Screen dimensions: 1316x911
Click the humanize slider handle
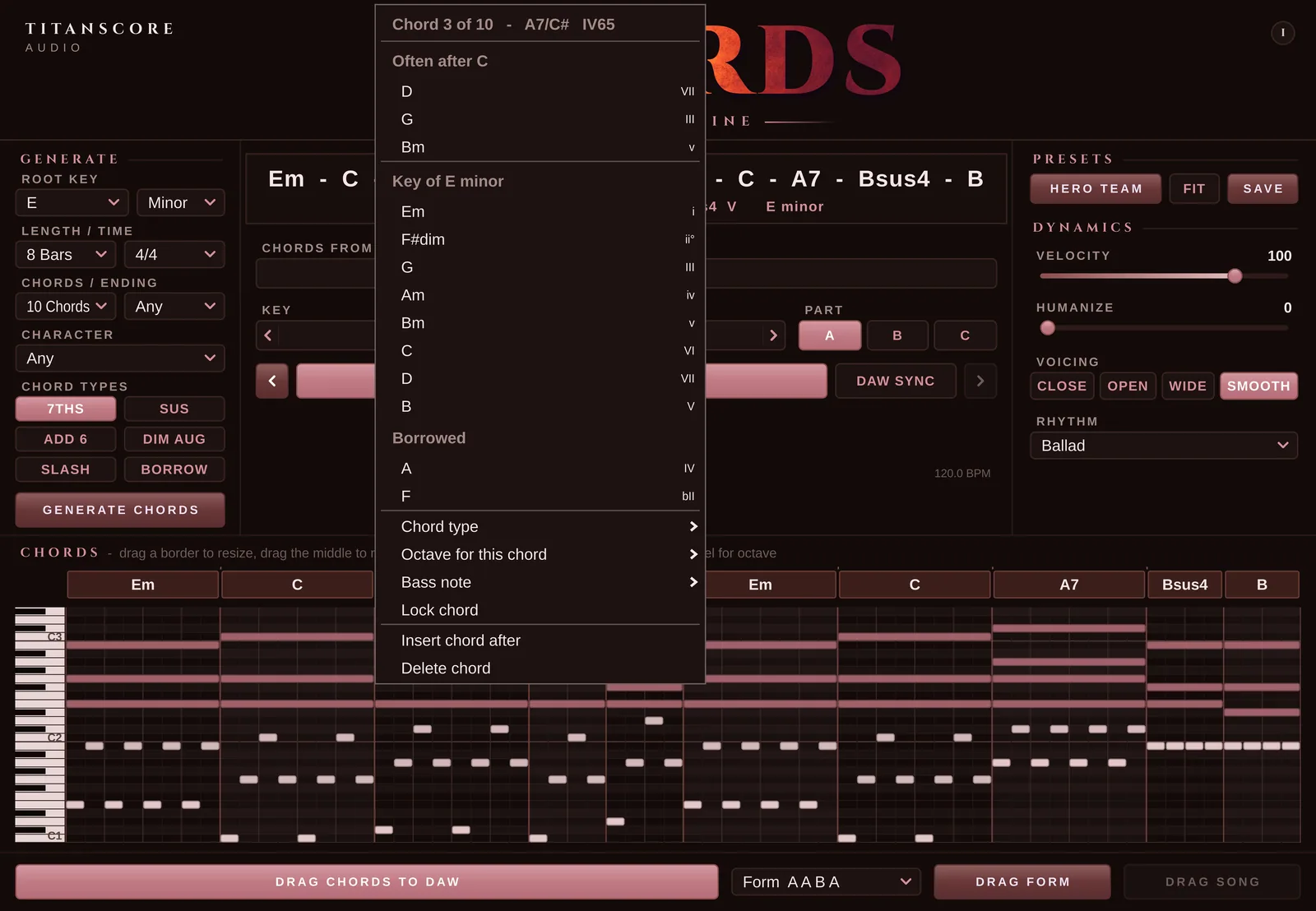1047,328
